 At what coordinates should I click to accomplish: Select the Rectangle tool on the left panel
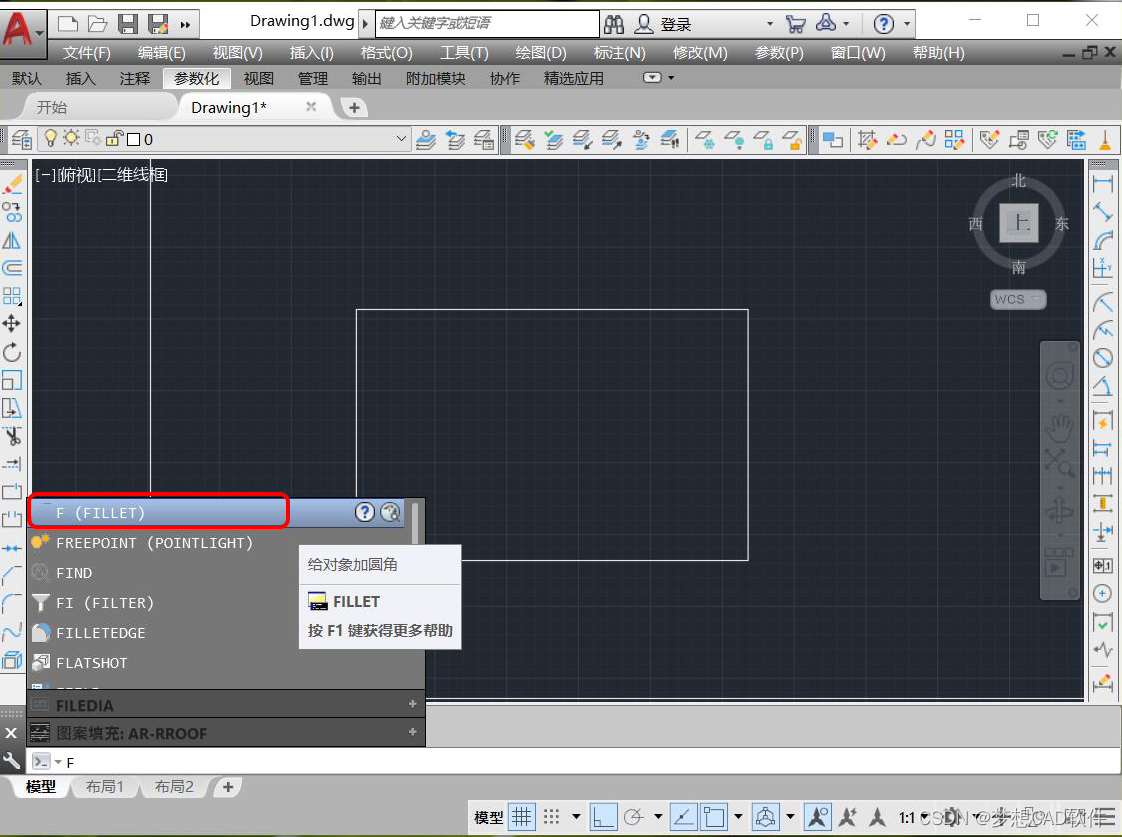(x=13, y=381)
